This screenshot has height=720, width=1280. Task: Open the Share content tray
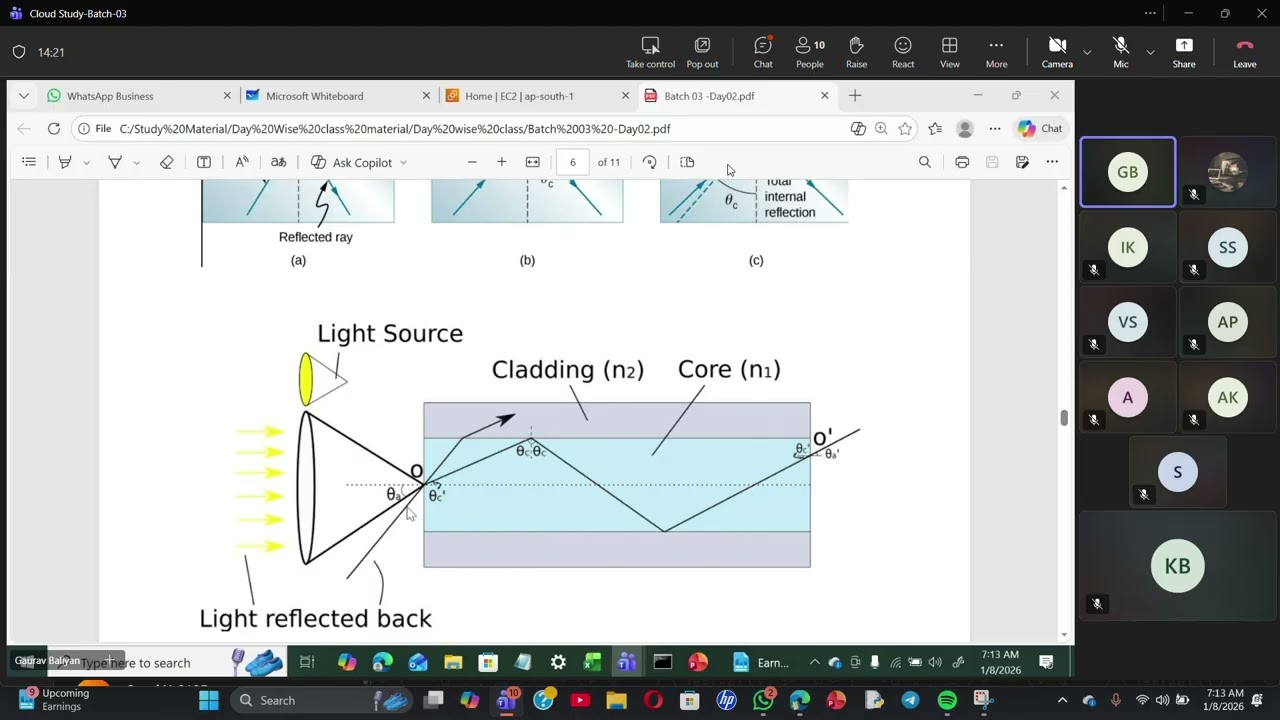(1184, 52)
